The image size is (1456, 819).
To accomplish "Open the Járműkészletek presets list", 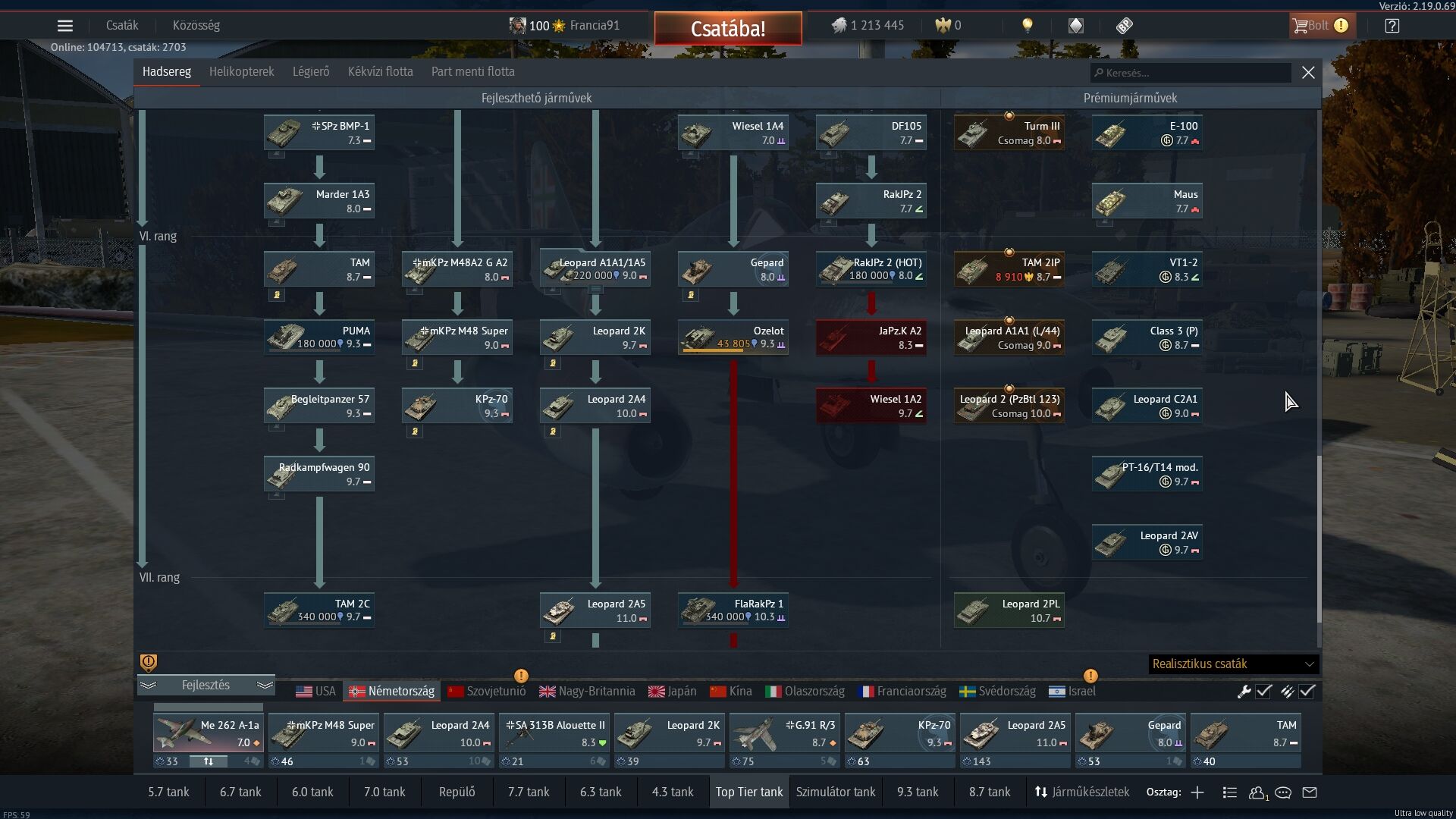I will pyautogui.click(x=1082, y=792).
